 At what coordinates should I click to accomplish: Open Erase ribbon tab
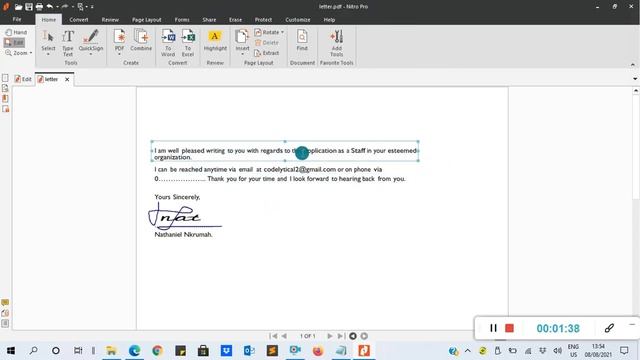click(236, 20)
